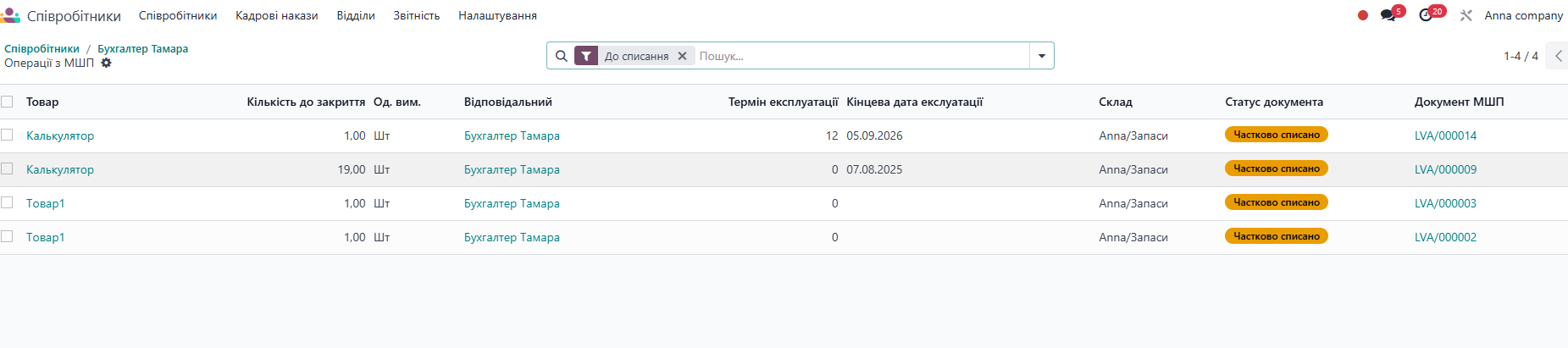Click the red recording status dot
The width and height of the screenshot is (1568, 348).
(x=1363, y=15)
